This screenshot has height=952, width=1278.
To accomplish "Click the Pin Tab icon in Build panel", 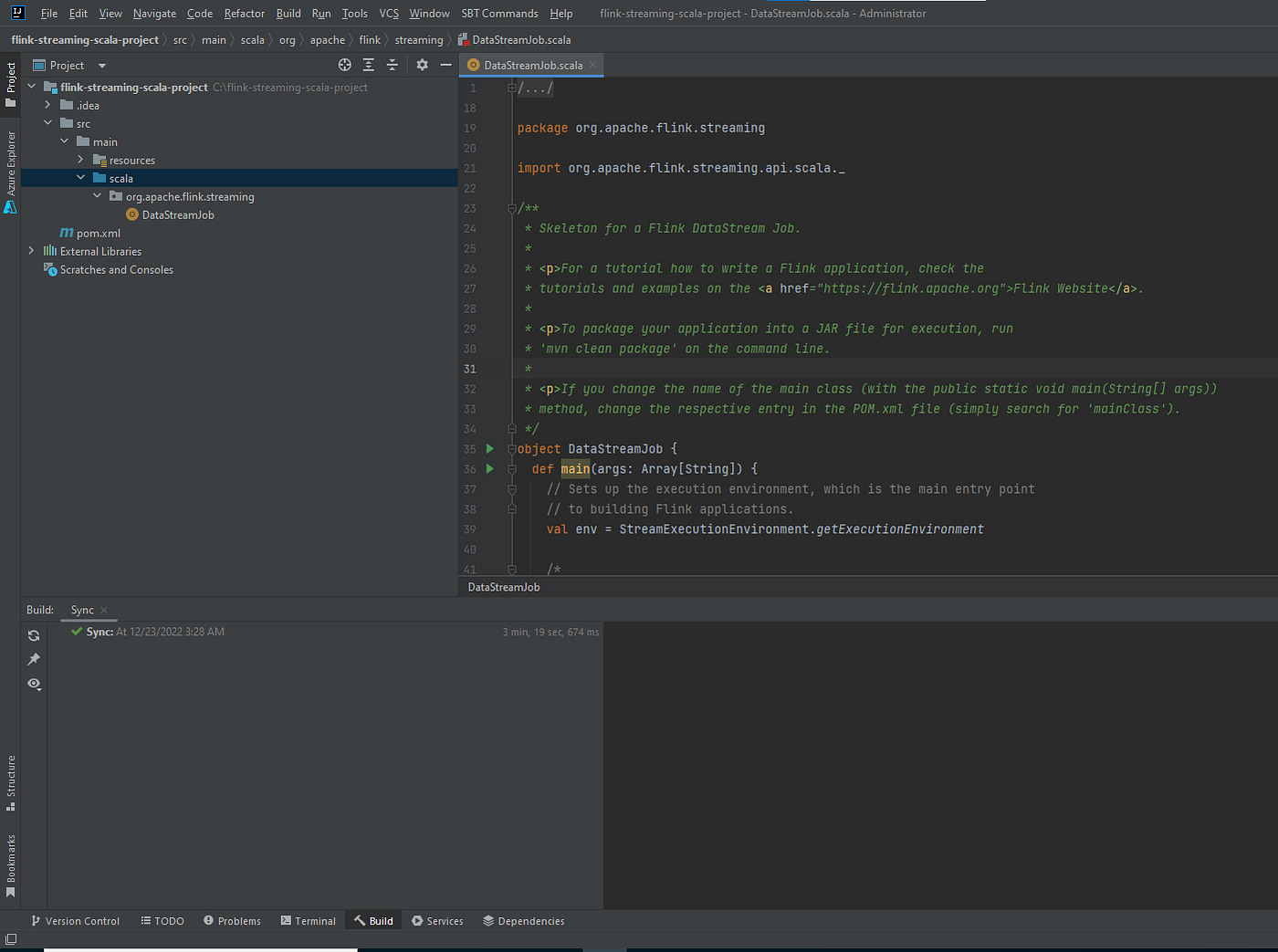I will click(34, 659).
